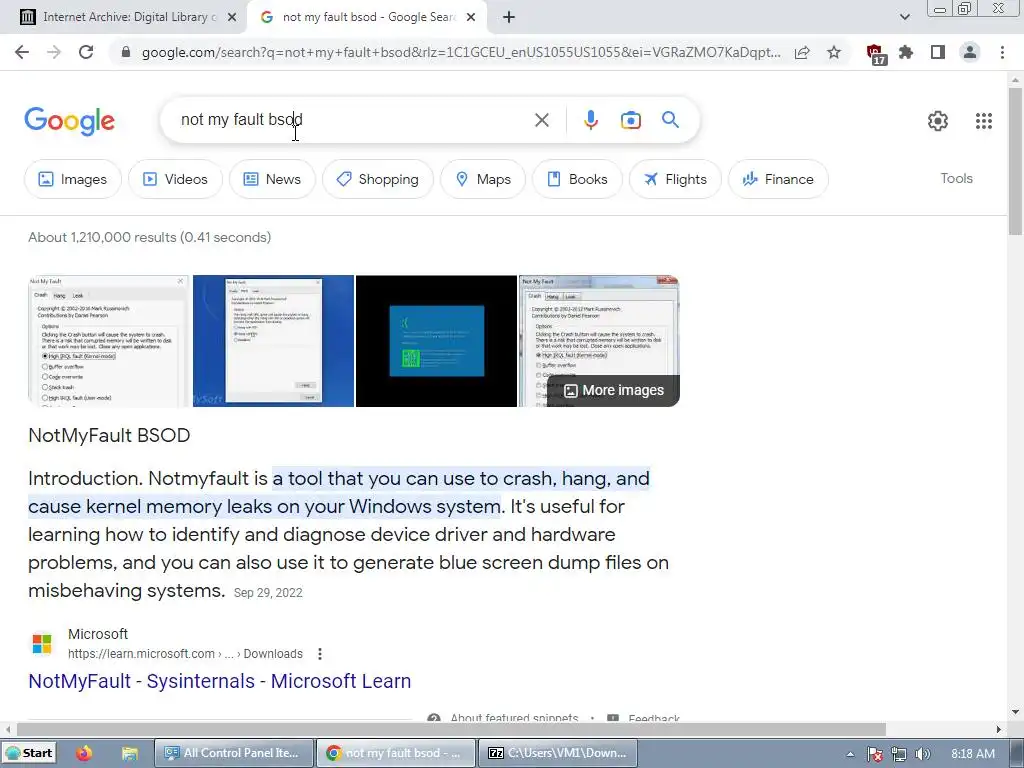This screenshot has height=768, width=1024.
Task: Click the Microsoft logo favicon
Action: point(42,643)
